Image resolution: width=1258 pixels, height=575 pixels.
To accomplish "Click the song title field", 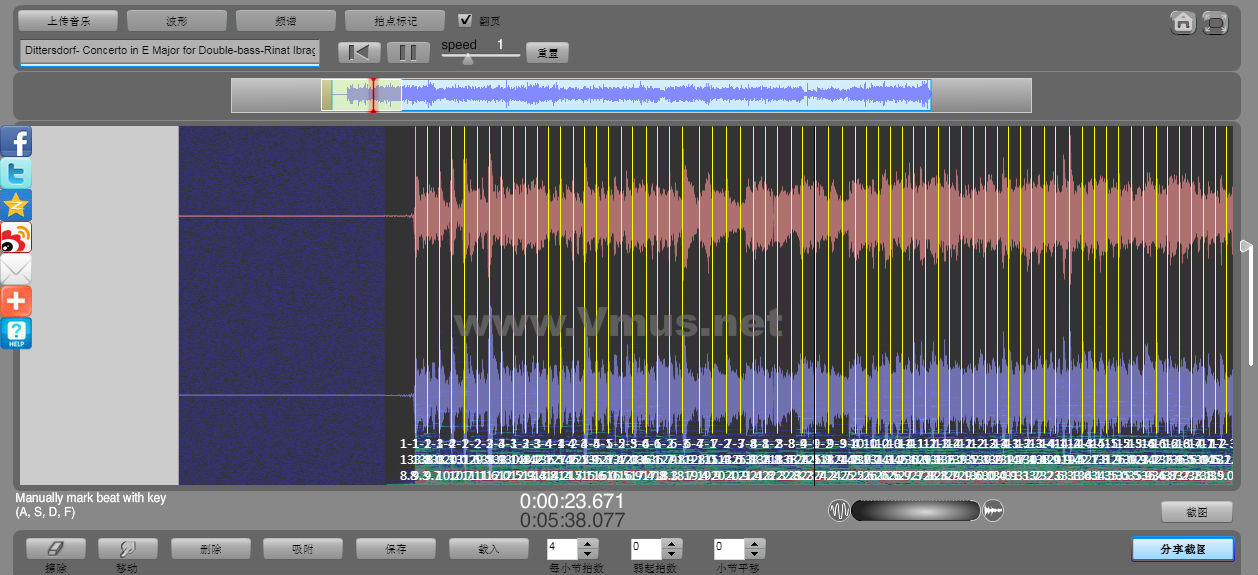I will [169, 50].
